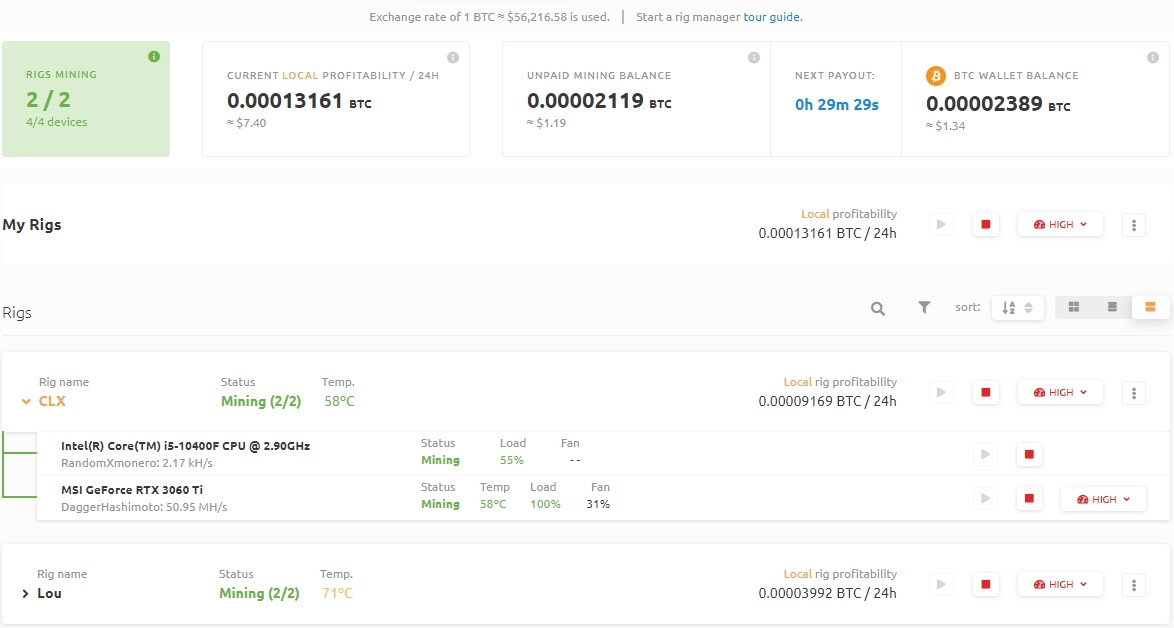The image size is (1174, 628).
Task: Open My Rigs three-dot options menu
Action: tap(1134, 225)
